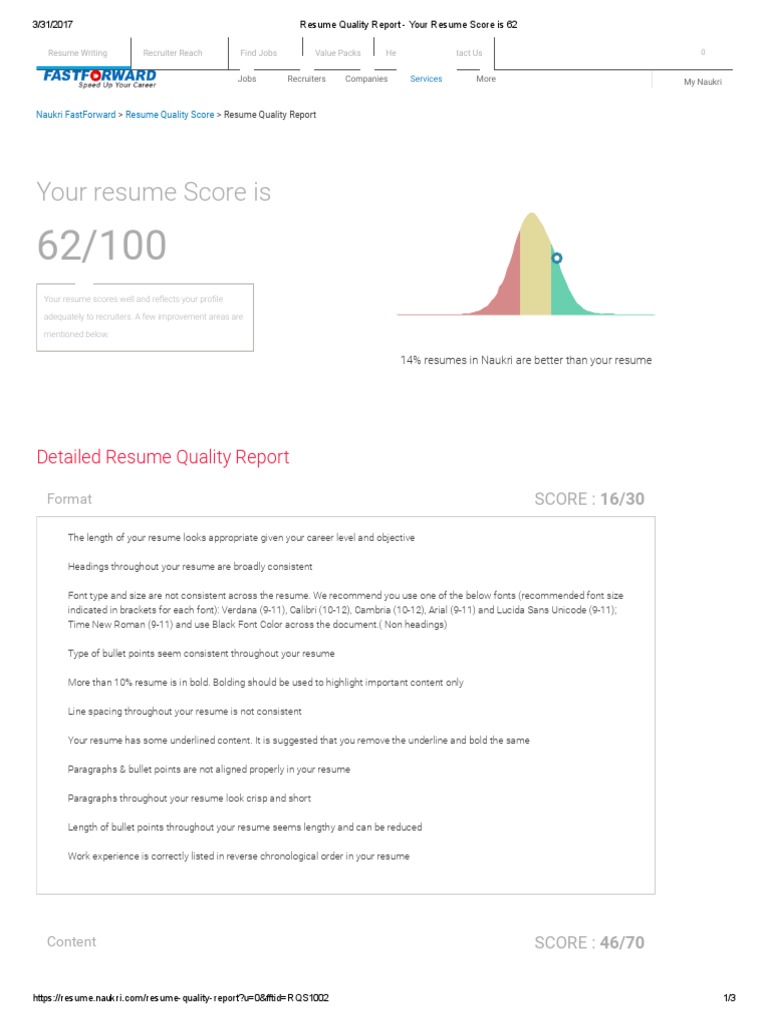
Task: Expand the More menu
Action: [x=486, y=79]
